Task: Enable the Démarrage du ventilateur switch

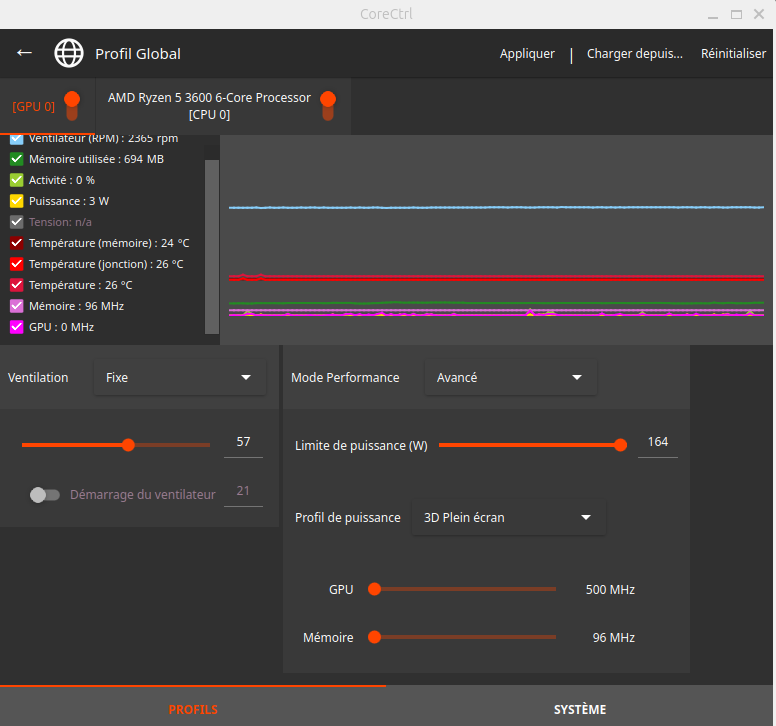Action: [44, 494]
